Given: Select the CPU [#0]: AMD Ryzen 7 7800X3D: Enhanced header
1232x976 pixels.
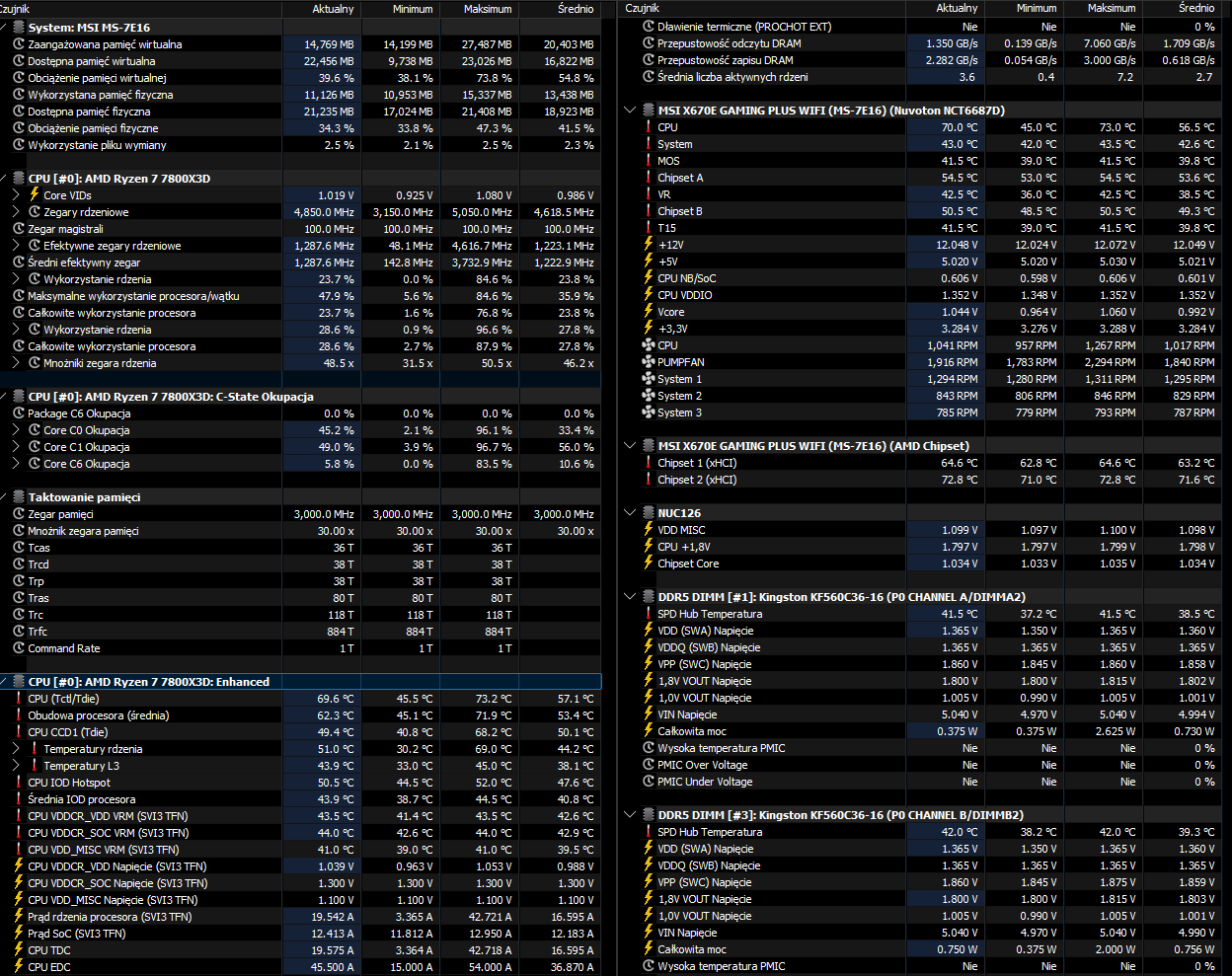Looking at the screenshot, I should (300, 682).
